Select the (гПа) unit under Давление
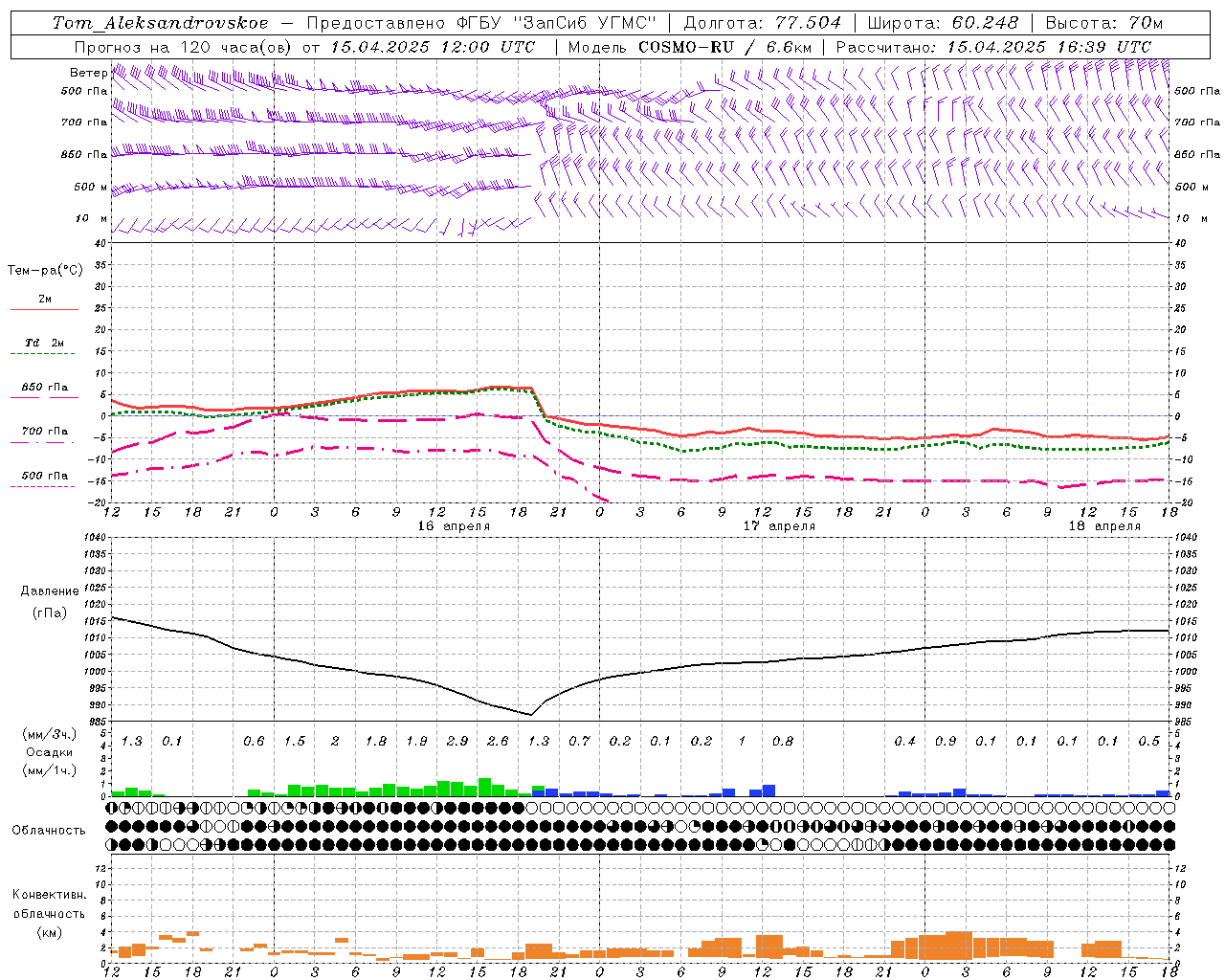This screenshot has width=1225, height=980. point(49,613)
